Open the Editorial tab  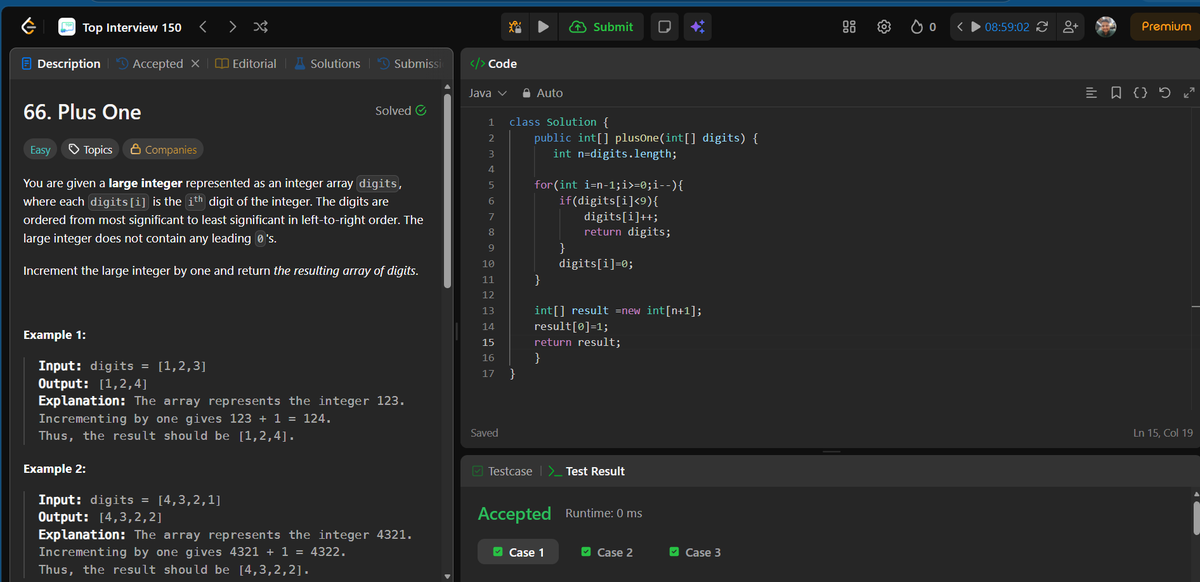246,64
